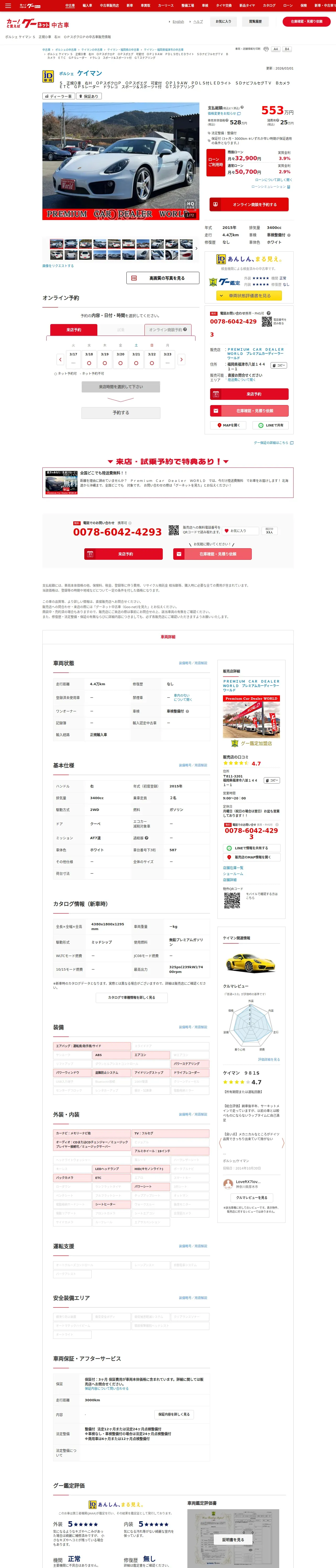Click the 全国どこでも陸送費無料 banner image

[x=61, y=482]
